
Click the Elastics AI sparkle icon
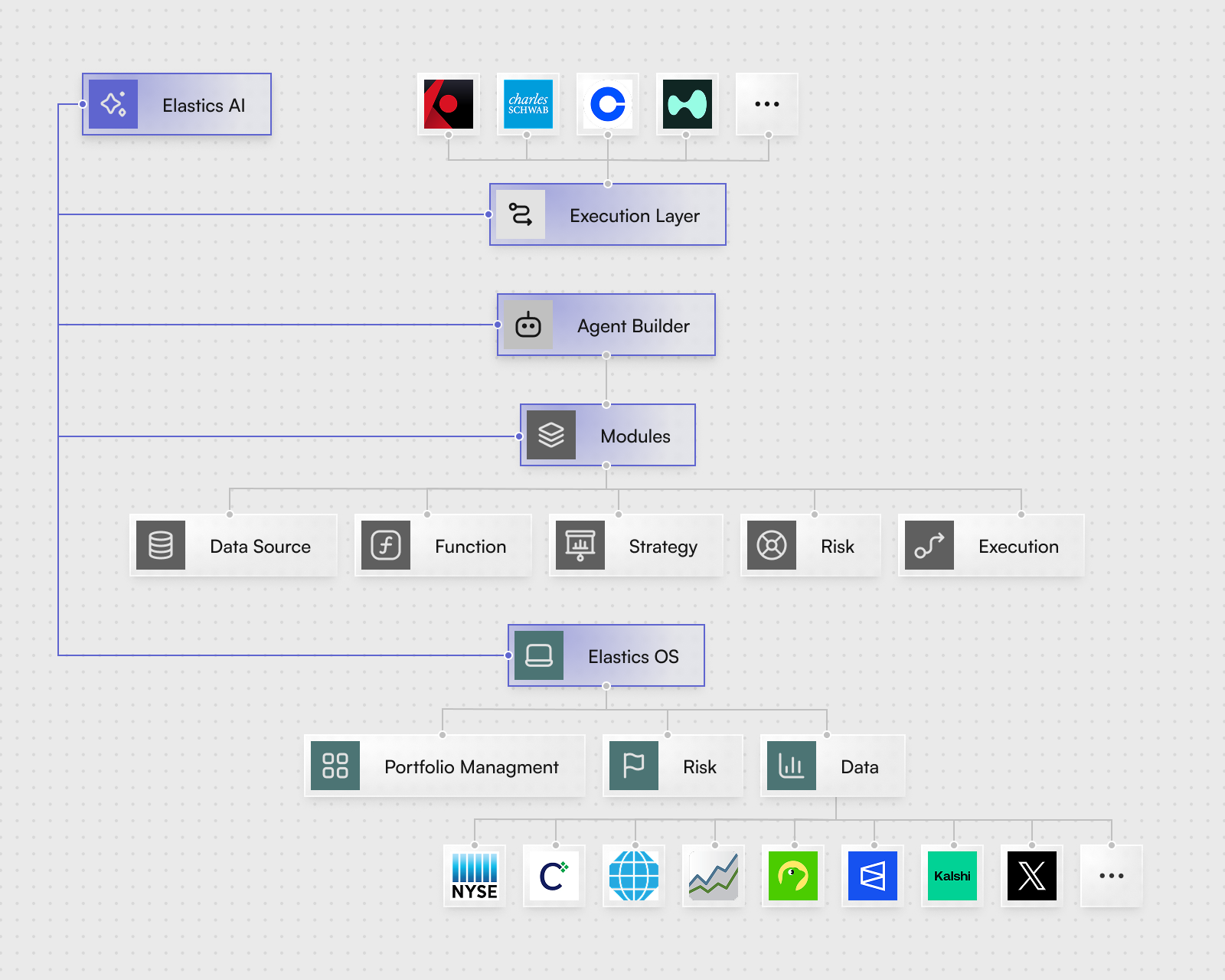[x=113, y=104]
